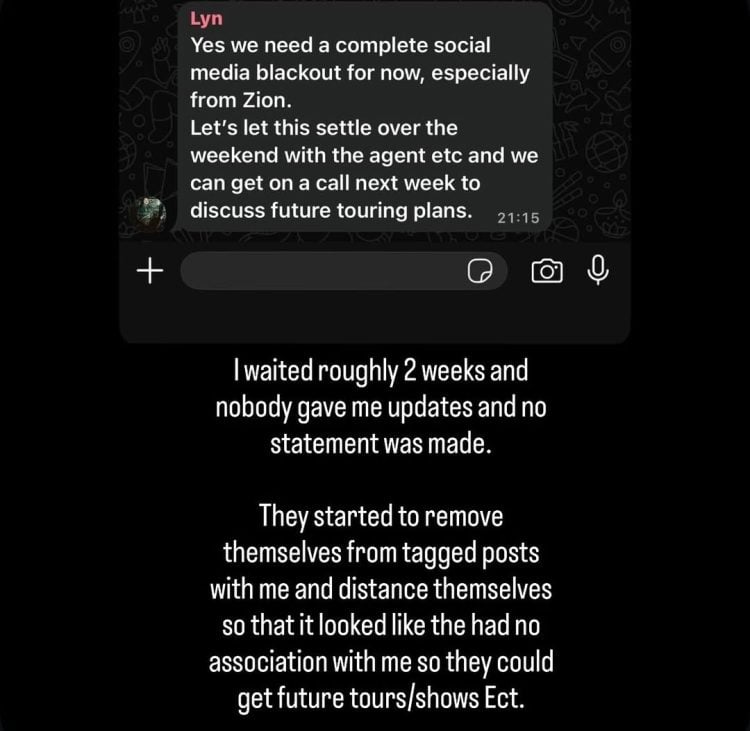The width and height of the screenshot is (750, 731).
Task: Open the camera icon
Action: pos(546,271)
